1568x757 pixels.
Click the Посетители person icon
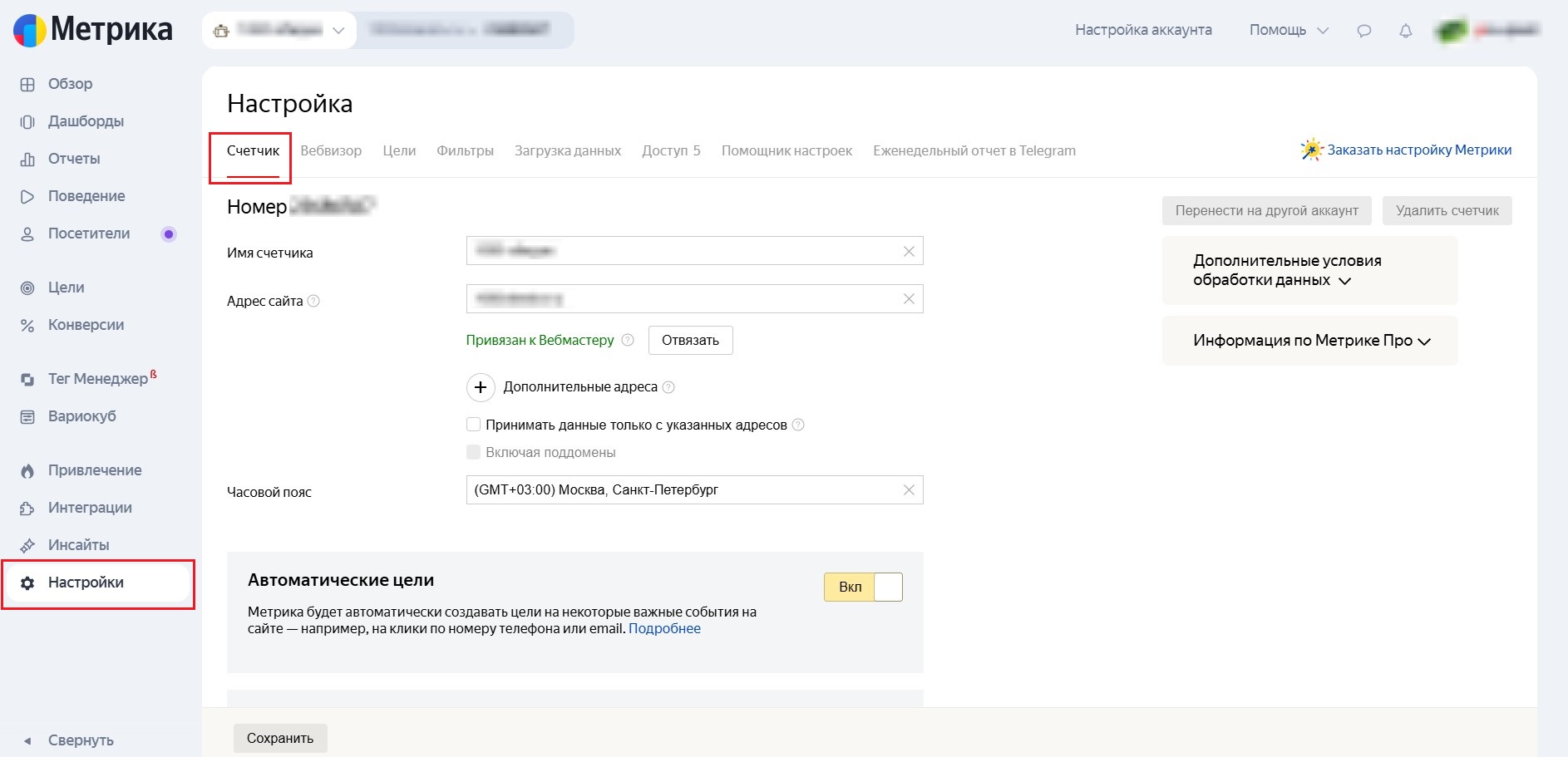tap(27, 234)
